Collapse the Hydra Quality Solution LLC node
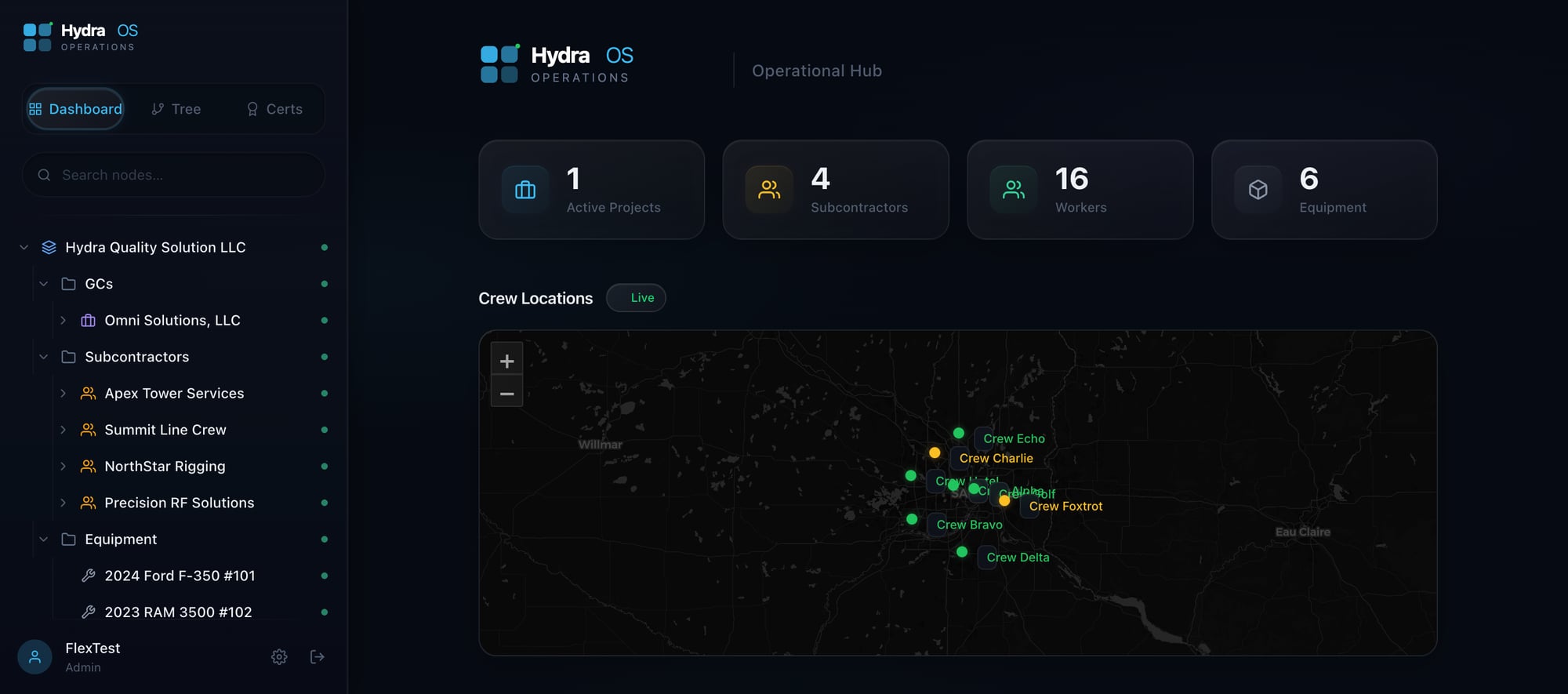Image resolution: width=1568 pixels, height=694 pixels. pyautogui.click(x=24, y=248)
